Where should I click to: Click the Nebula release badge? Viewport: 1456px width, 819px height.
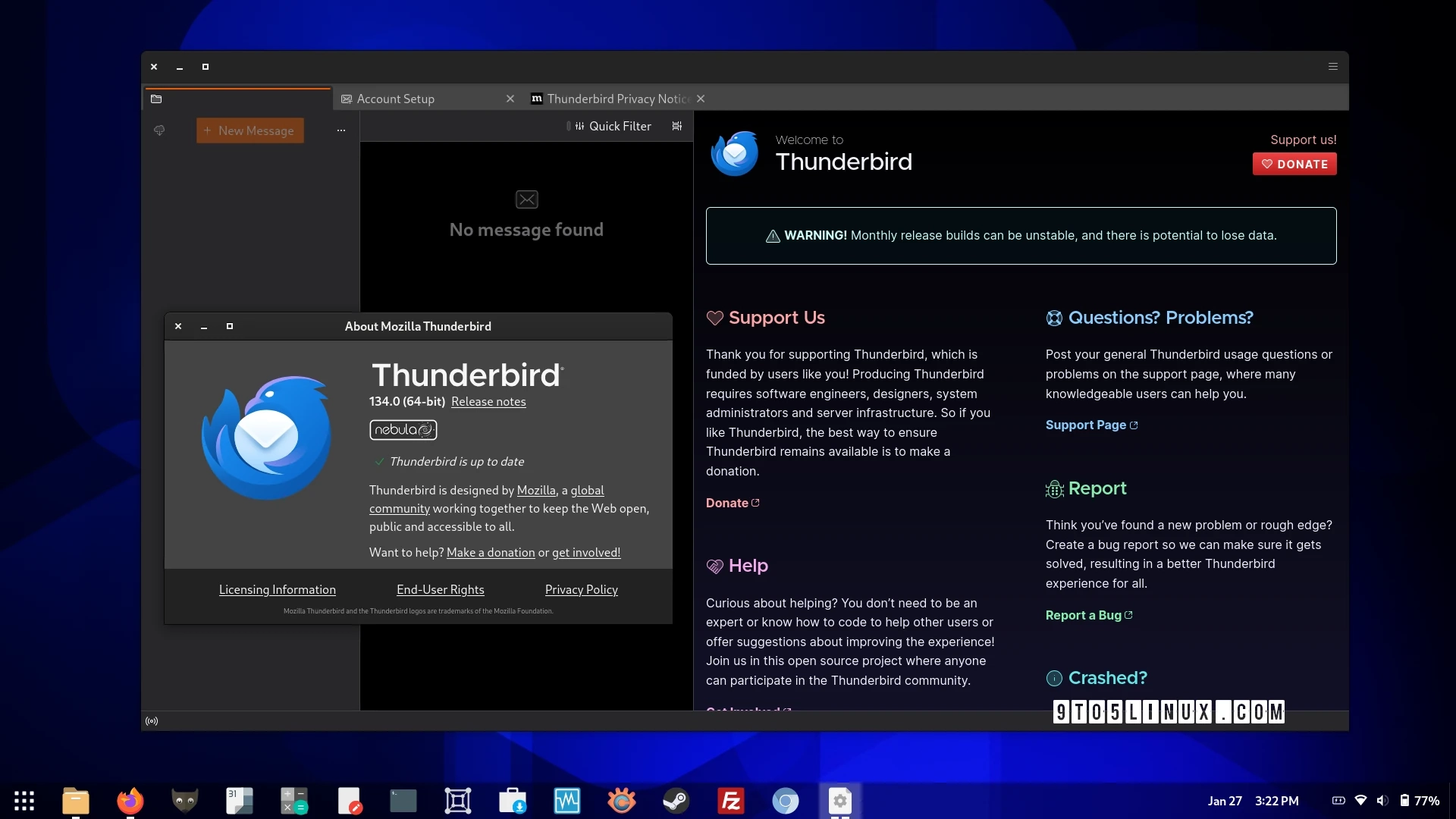[x=403, y=430]
